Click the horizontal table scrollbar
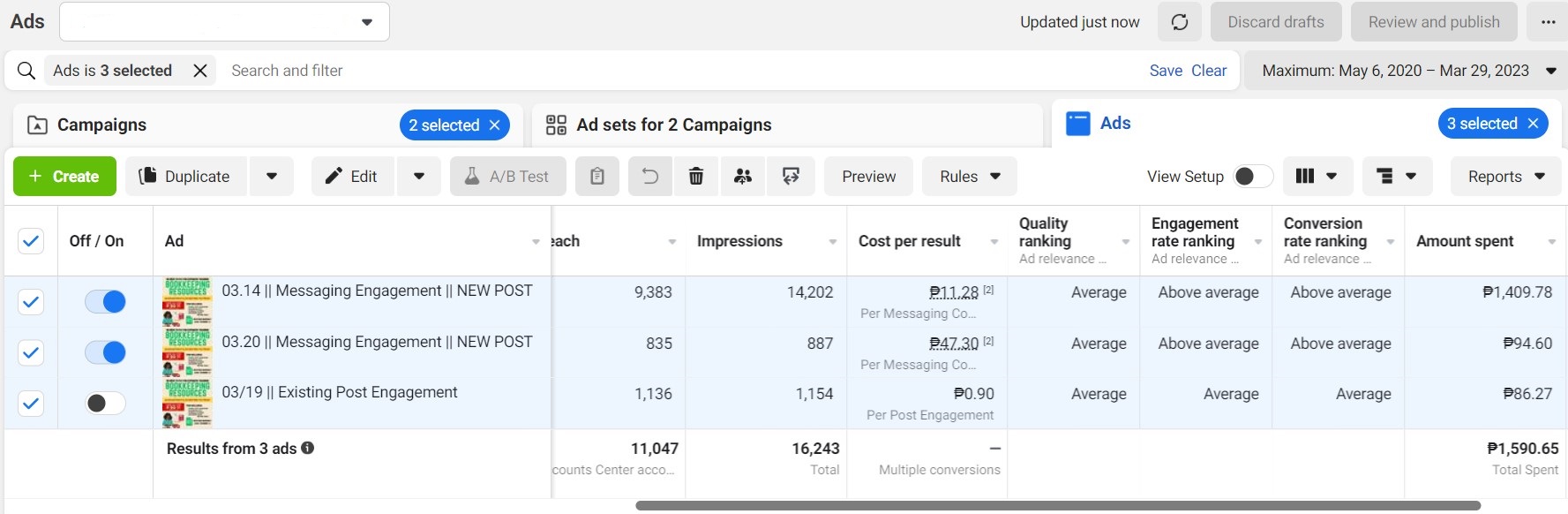The image size is (1568, 514). click(x=1057, y=506)
